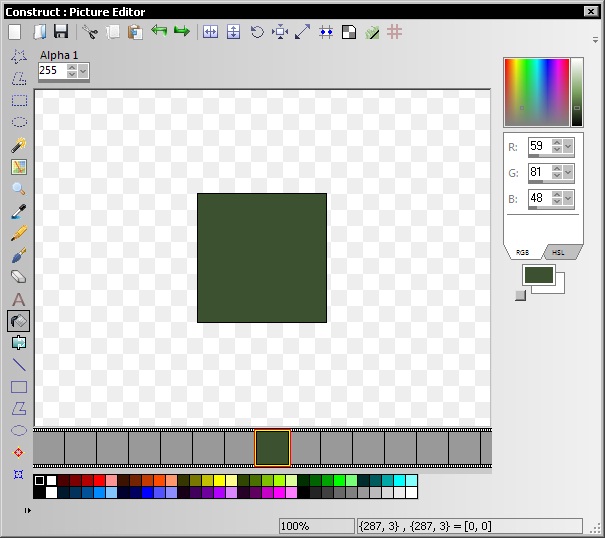The height and width of the screenshot is (538, 605).
Task: Open the G value dropdown arrow
Action: tap(568, 172)
